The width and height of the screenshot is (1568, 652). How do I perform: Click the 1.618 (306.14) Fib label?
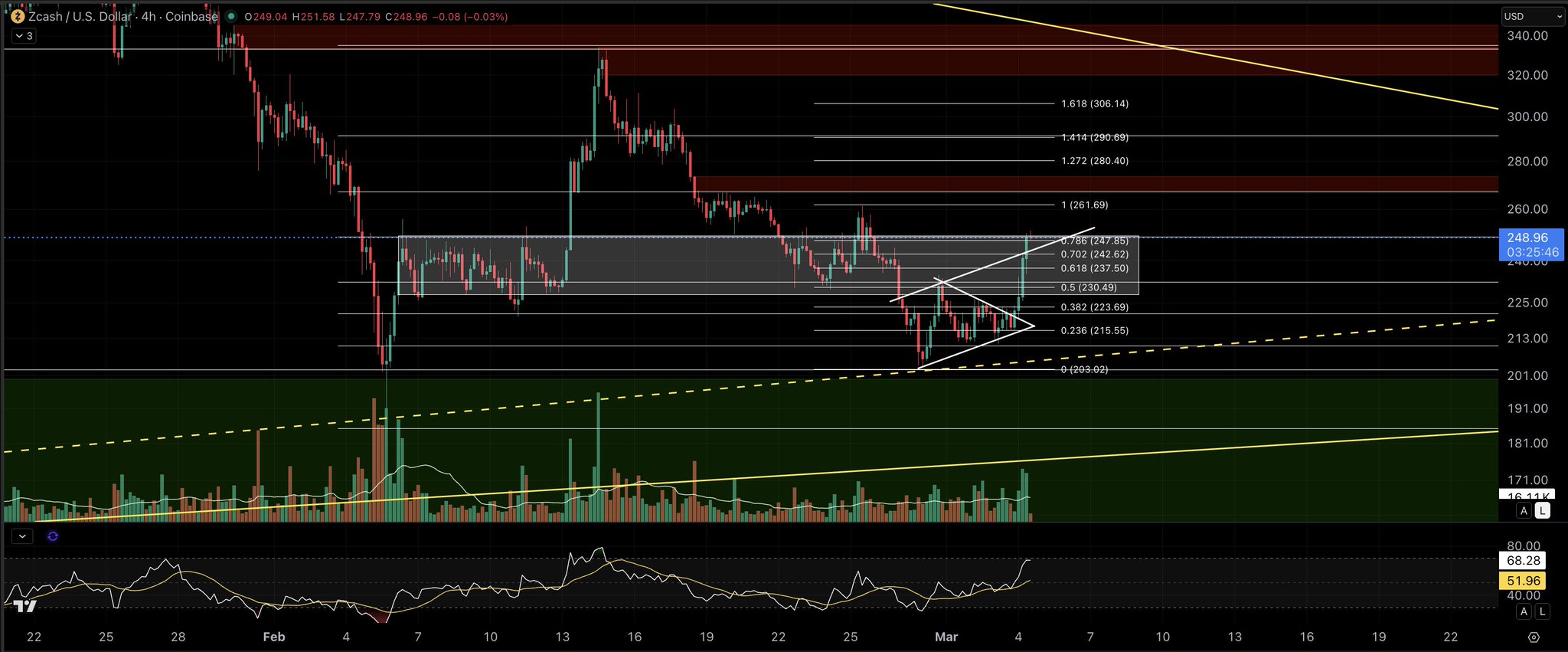tap(1095, 103)
